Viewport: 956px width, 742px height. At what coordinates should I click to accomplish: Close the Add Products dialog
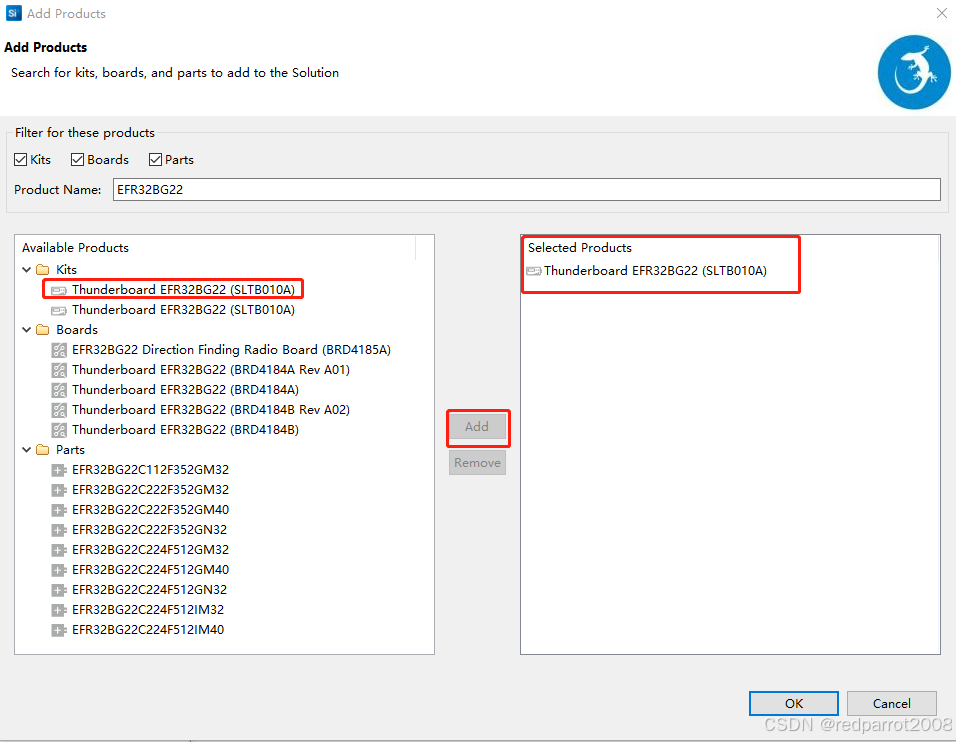[x=941, y=13]
